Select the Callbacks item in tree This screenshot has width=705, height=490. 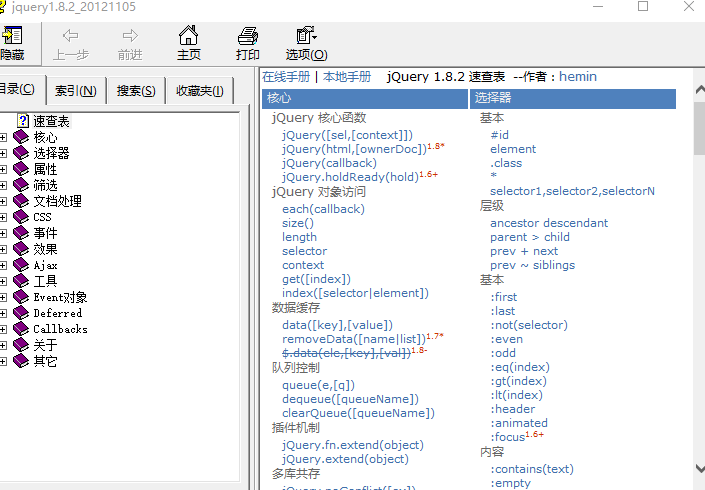(60, 329)
